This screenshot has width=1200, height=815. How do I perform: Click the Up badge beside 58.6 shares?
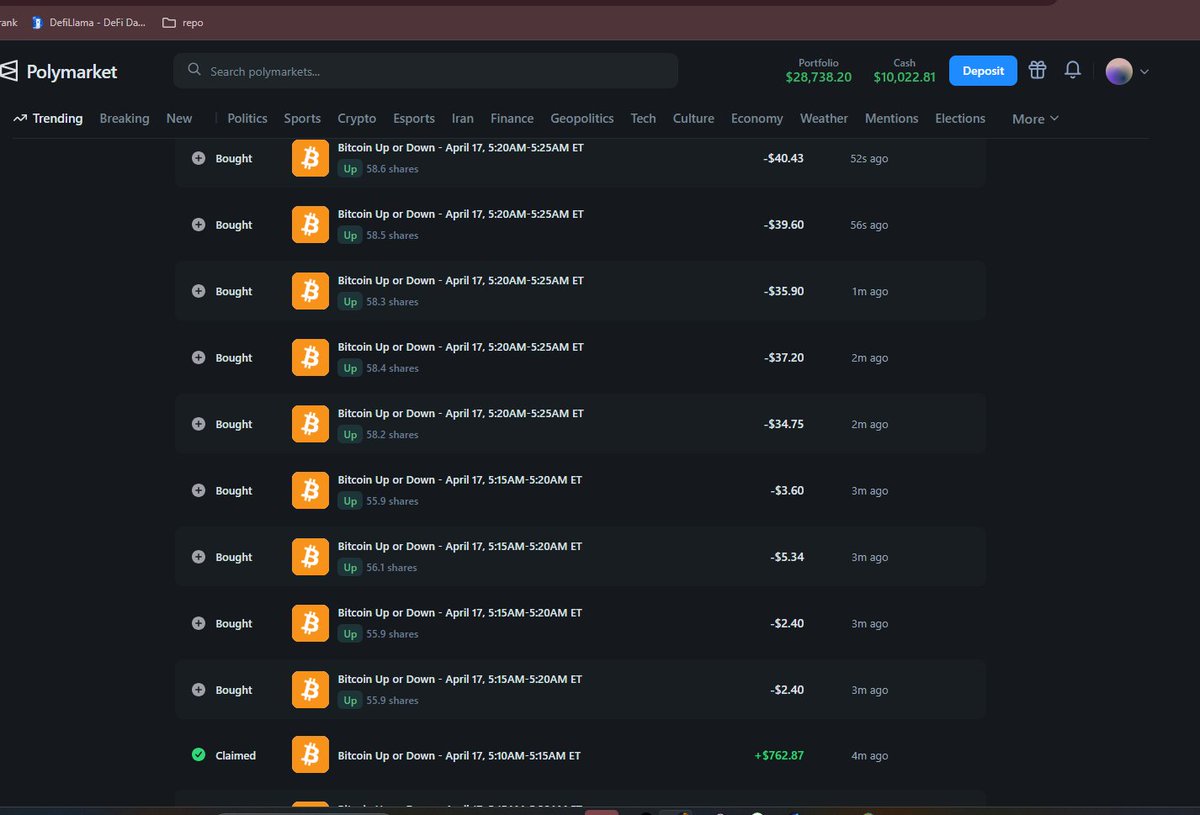tap(350, 169)
